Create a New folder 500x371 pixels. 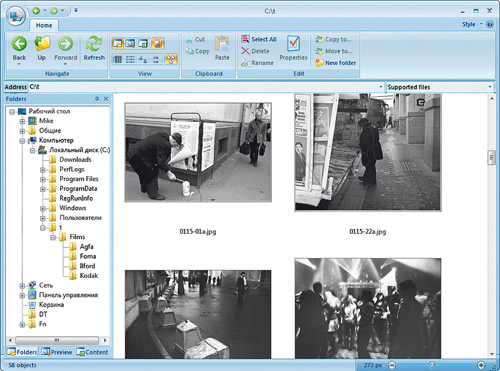tap(336, 63)
